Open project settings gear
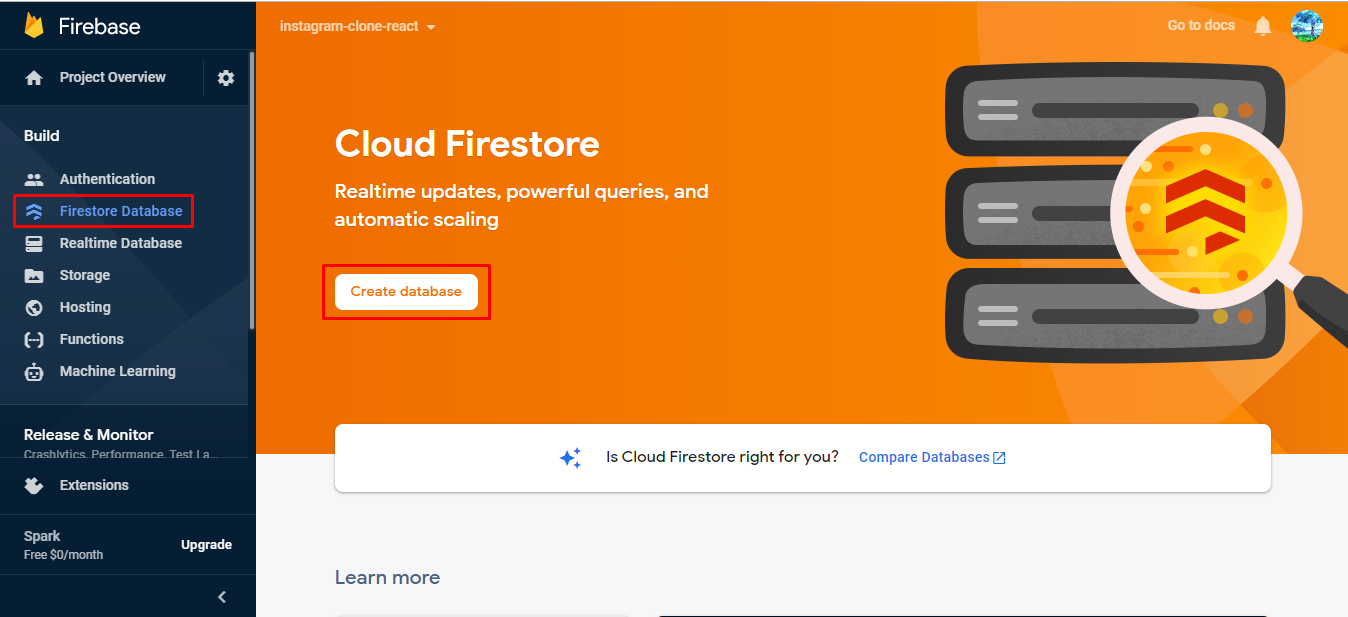This screenshot has height=617, width=1348. tap(226, 77)
